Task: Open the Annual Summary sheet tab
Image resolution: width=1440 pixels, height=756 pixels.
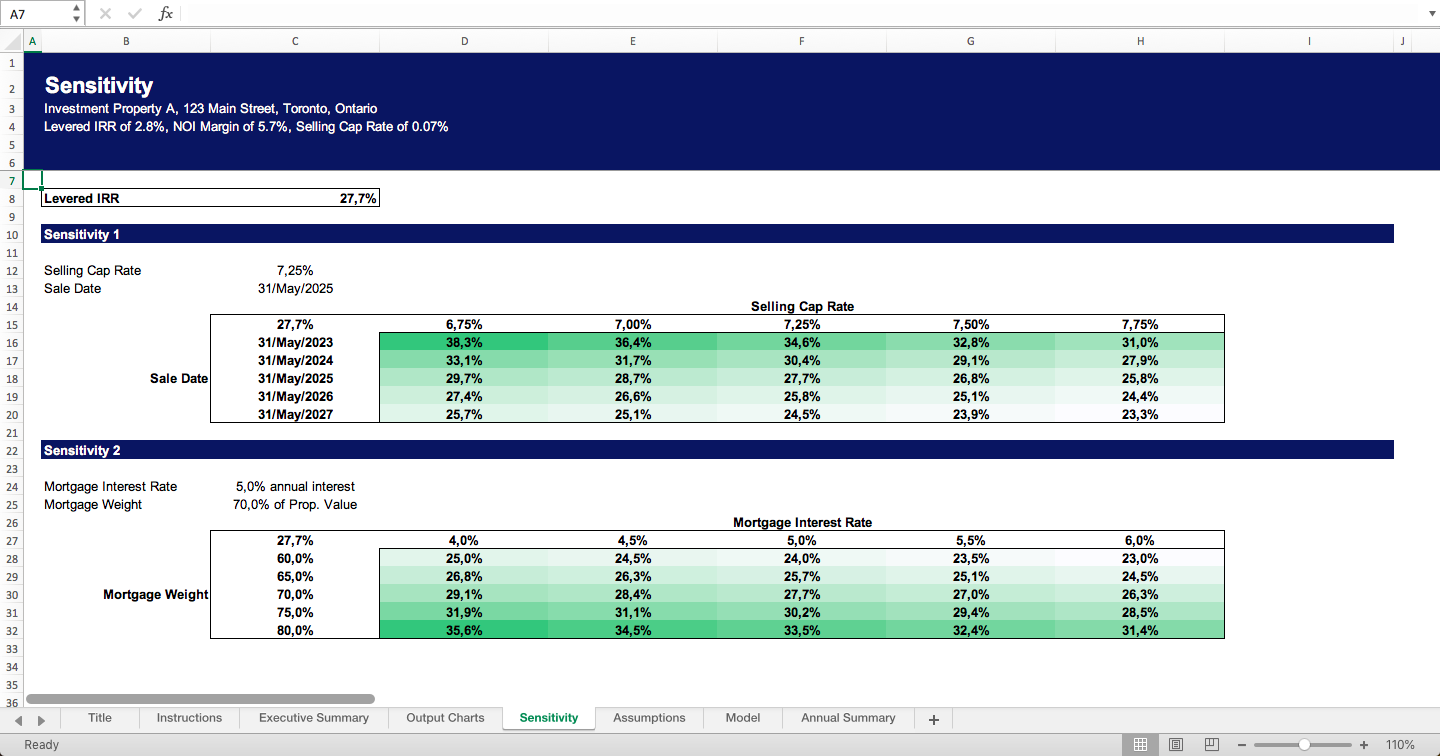Action: pyautogui.click(x=847, y=718)
